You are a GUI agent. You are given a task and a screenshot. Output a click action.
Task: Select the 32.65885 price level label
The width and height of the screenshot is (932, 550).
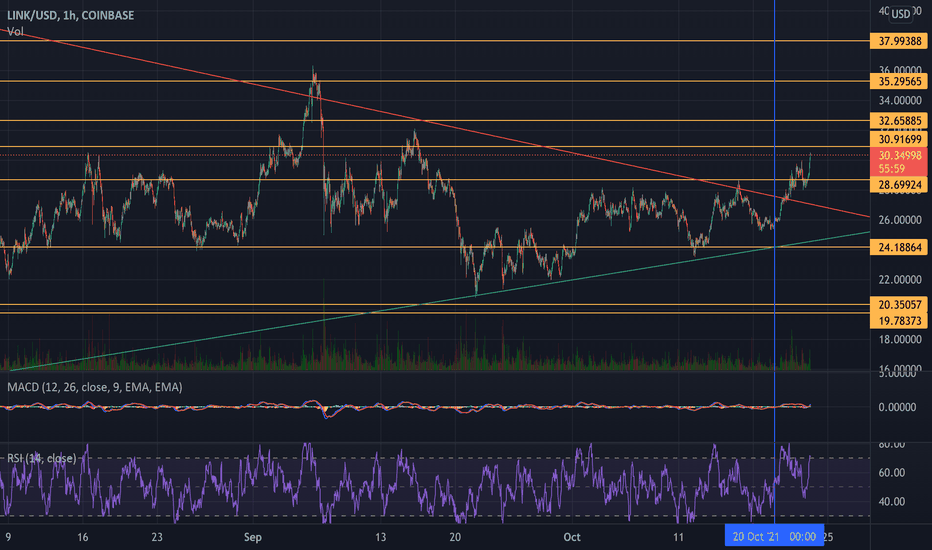(898, 121)
